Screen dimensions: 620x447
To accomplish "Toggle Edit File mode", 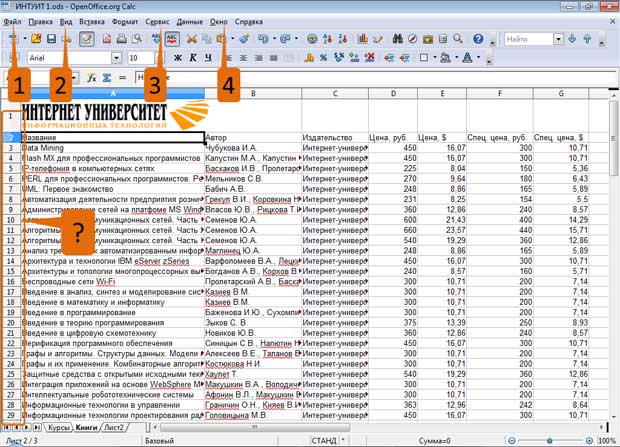I will tap(87, 39).
